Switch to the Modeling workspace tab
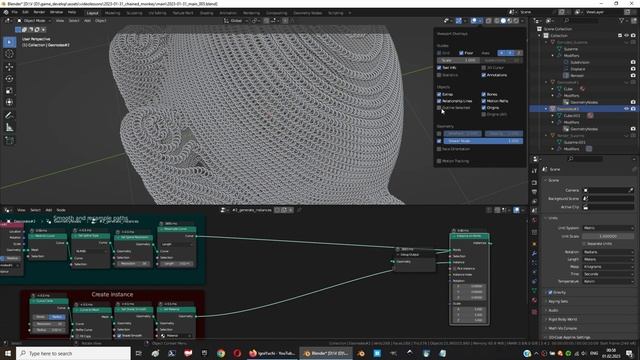This screenshot has width=640, height=360. coord(112,13)
